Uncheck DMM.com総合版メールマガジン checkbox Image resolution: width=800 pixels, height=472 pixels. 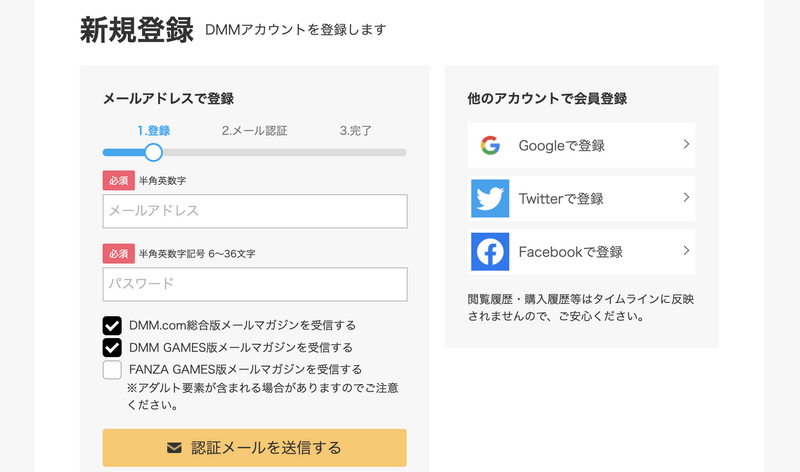point(112,325)
